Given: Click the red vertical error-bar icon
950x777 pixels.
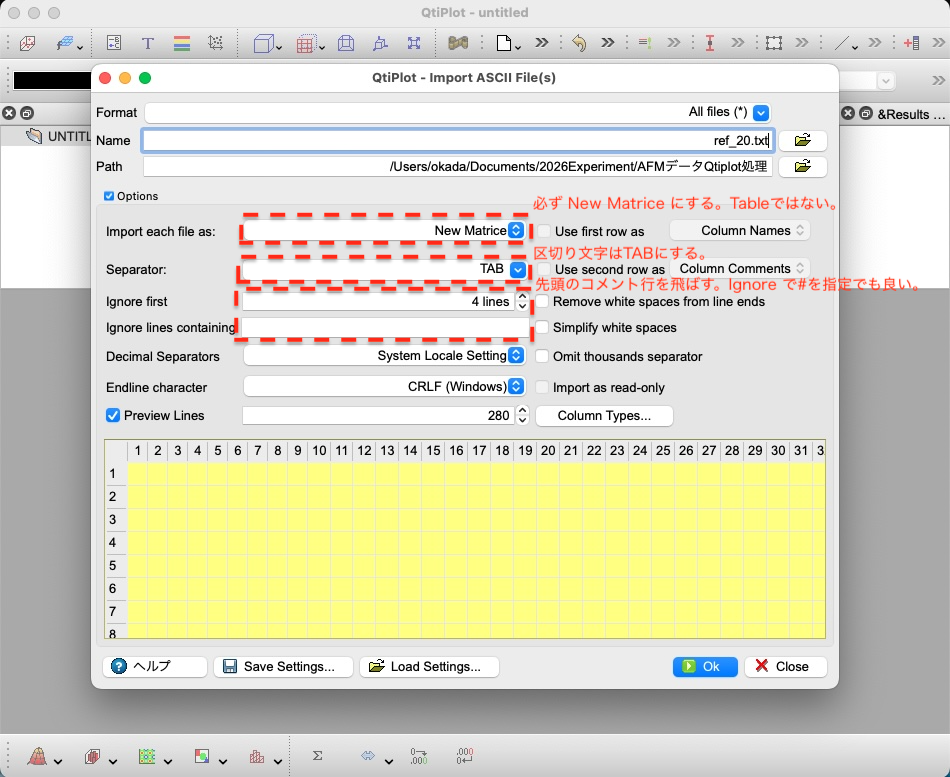Looking at the screenshot, I should (x=710, y=43).
